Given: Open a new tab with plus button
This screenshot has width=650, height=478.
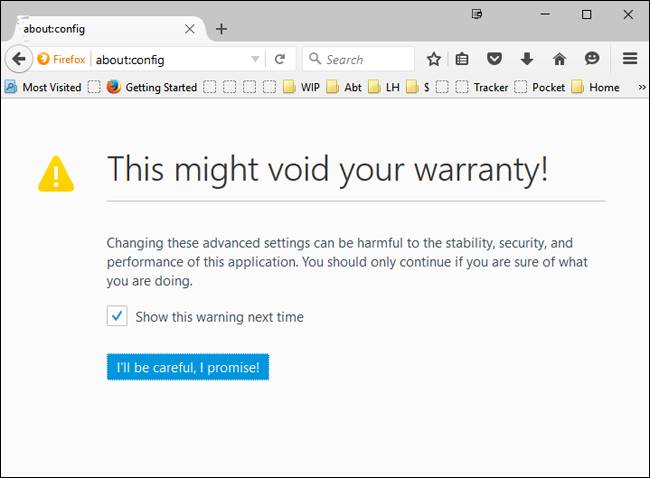Looking at the screenshot, I should pos(221,29).
